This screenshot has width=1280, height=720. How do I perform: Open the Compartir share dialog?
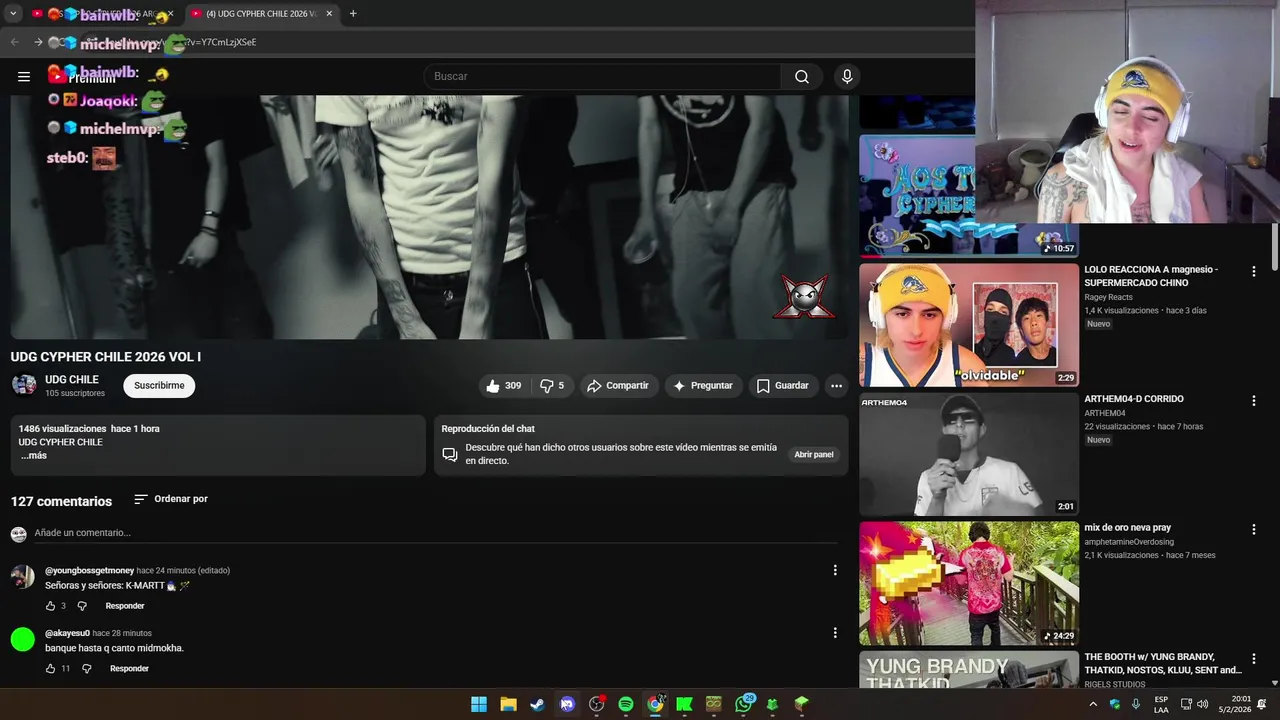618,386
